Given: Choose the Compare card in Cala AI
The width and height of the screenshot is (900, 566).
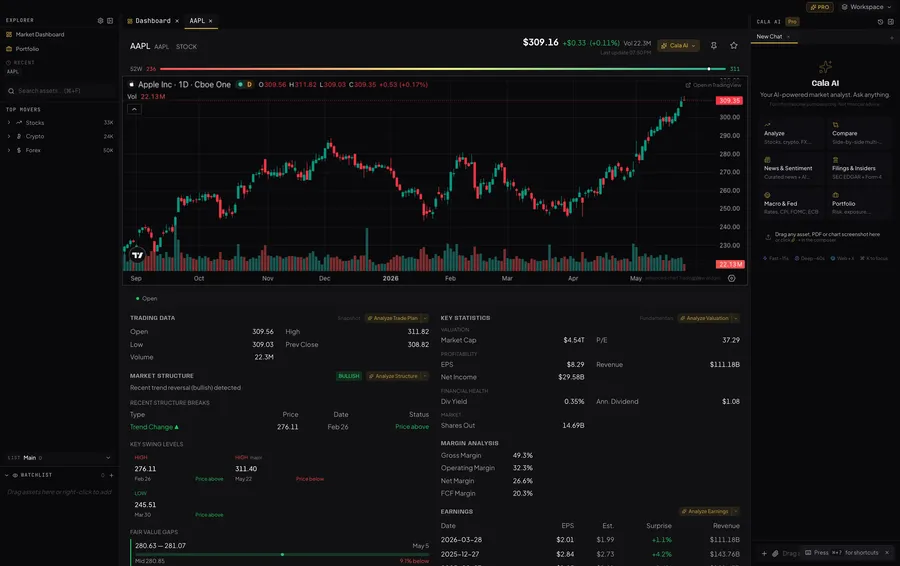Looking at the screenshot, I should (x=859, y=133).
